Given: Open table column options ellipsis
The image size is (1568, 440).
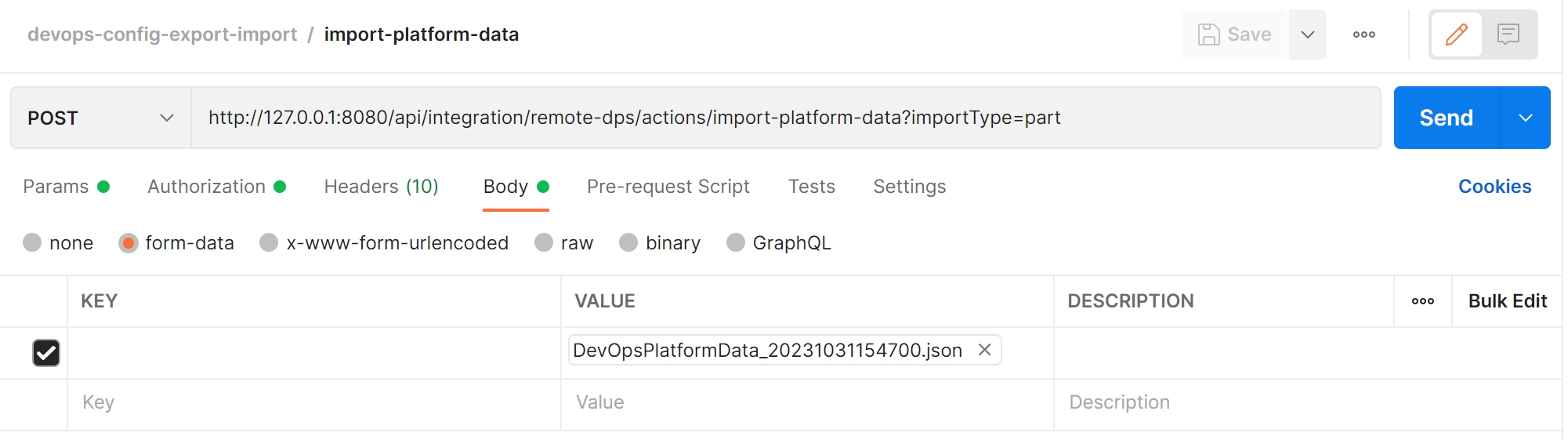Looking at the screenshot, I should click(x=1422, y=301).
